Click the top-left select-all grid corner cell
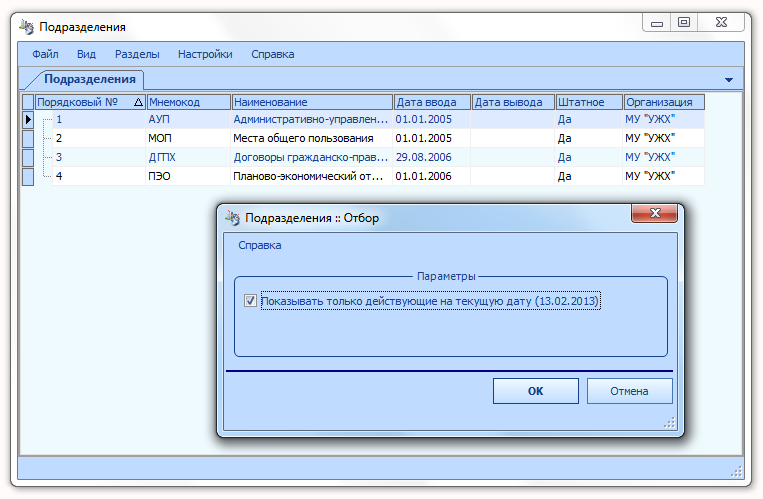This screenshot has width=763, height=499. click(28, 102)
